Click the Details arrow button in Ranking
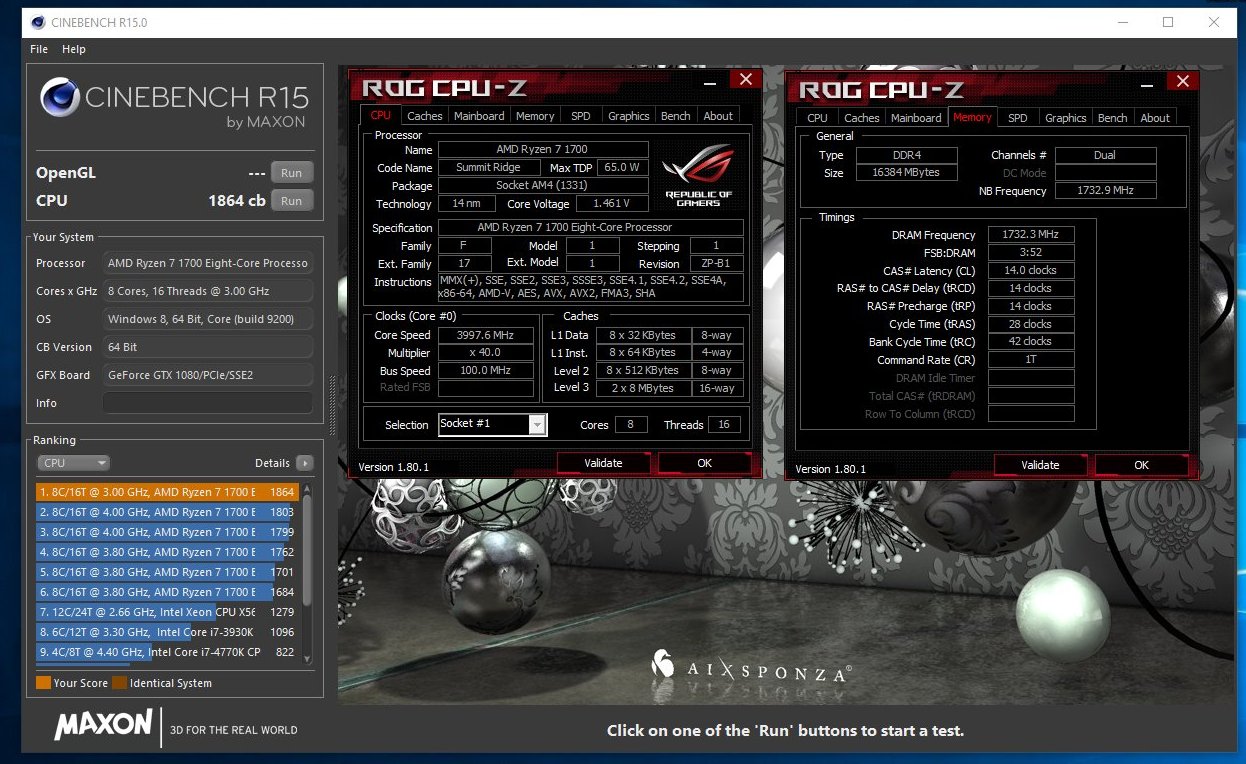Viewport: 1246px width, 764px height. pyautogui.click(x=304, y=463)
